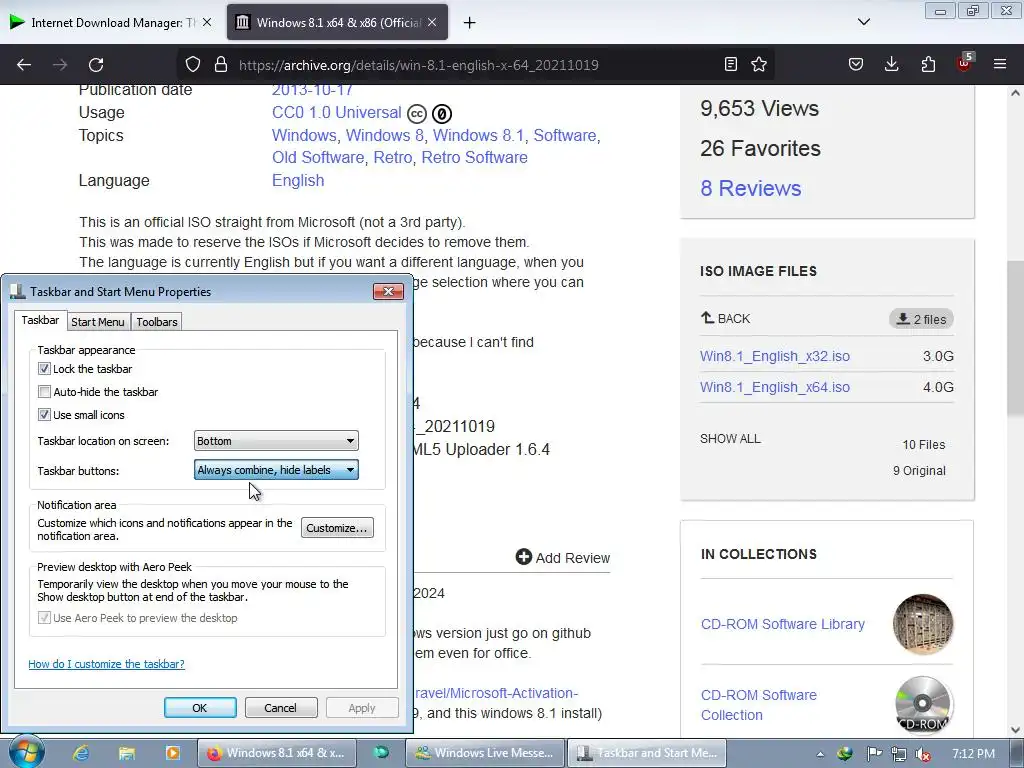1024x768 pixels.
Task: Click the uBlock Origin extension icon
Action: [965, 63]
